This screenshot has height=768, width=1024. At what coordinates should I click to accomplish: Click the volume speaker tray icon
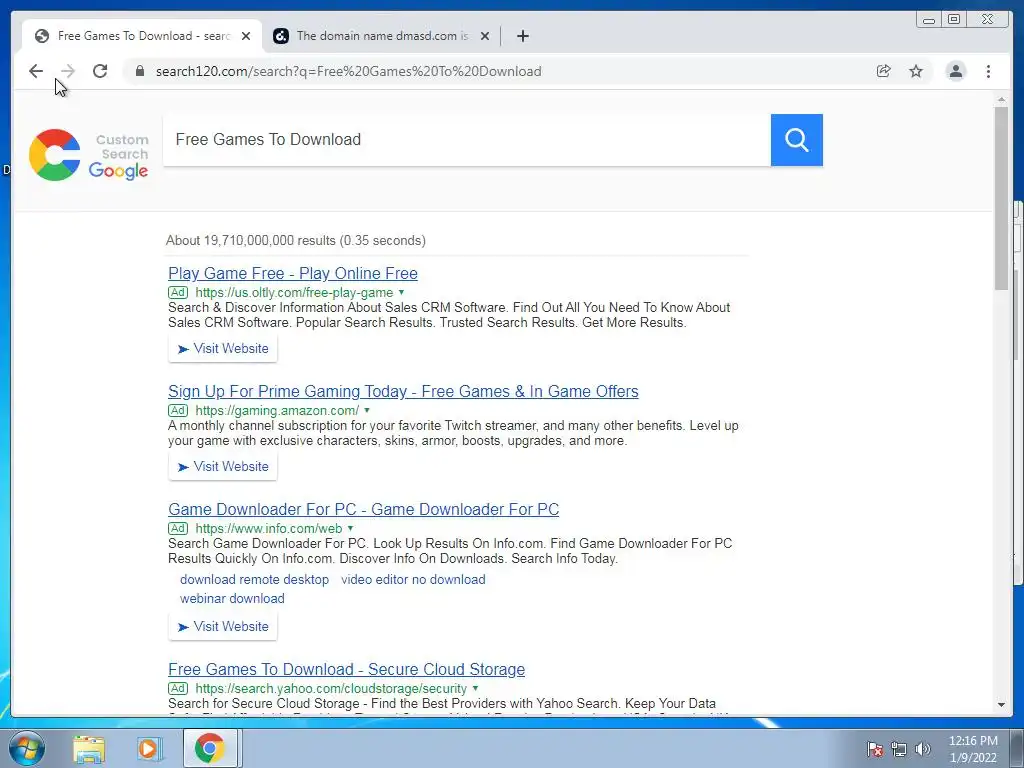(922, 749)
